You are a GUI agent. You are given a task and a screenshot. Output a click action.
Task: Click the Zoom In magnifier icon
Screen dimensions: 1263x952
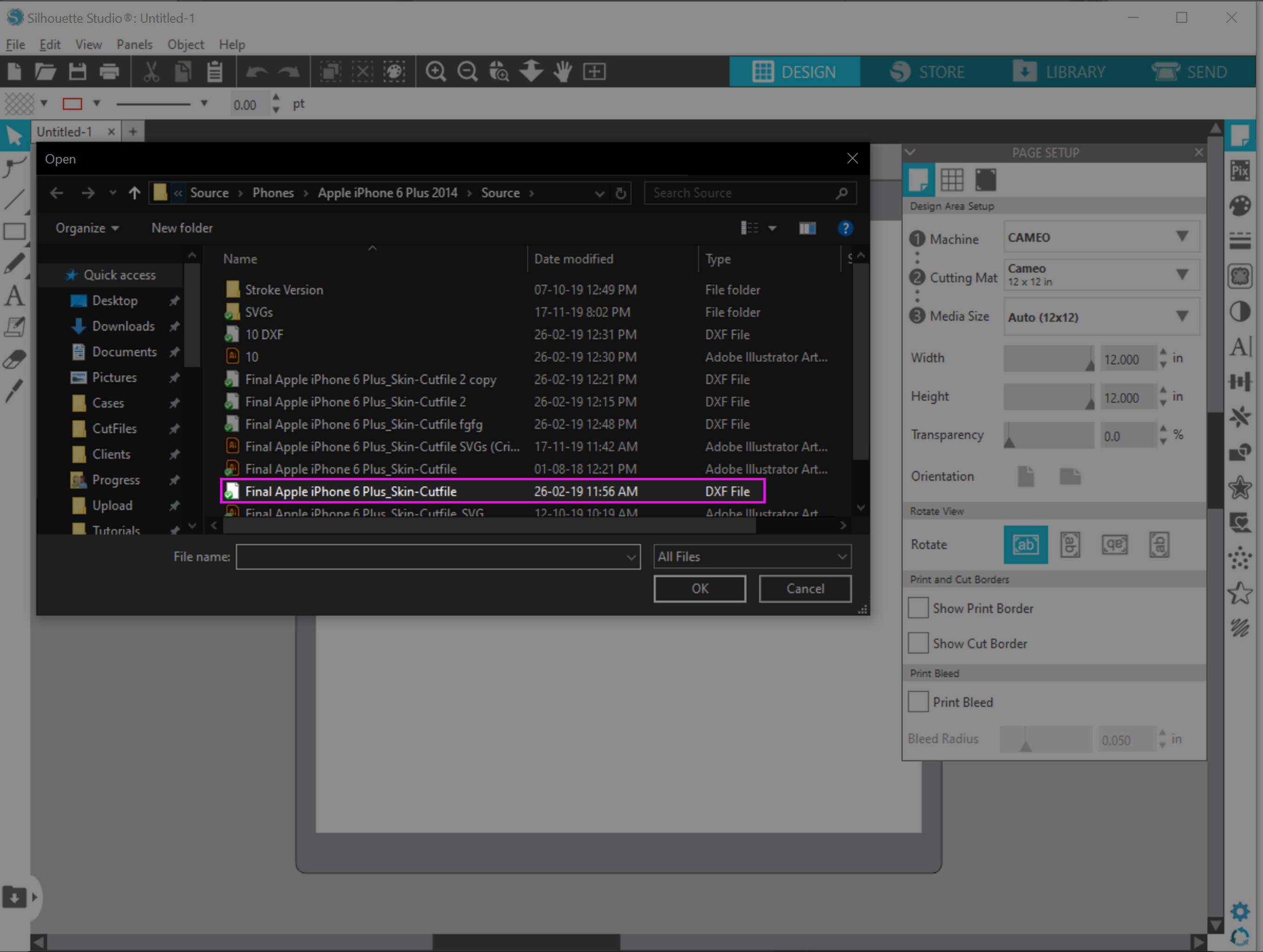tap(436, 72)
